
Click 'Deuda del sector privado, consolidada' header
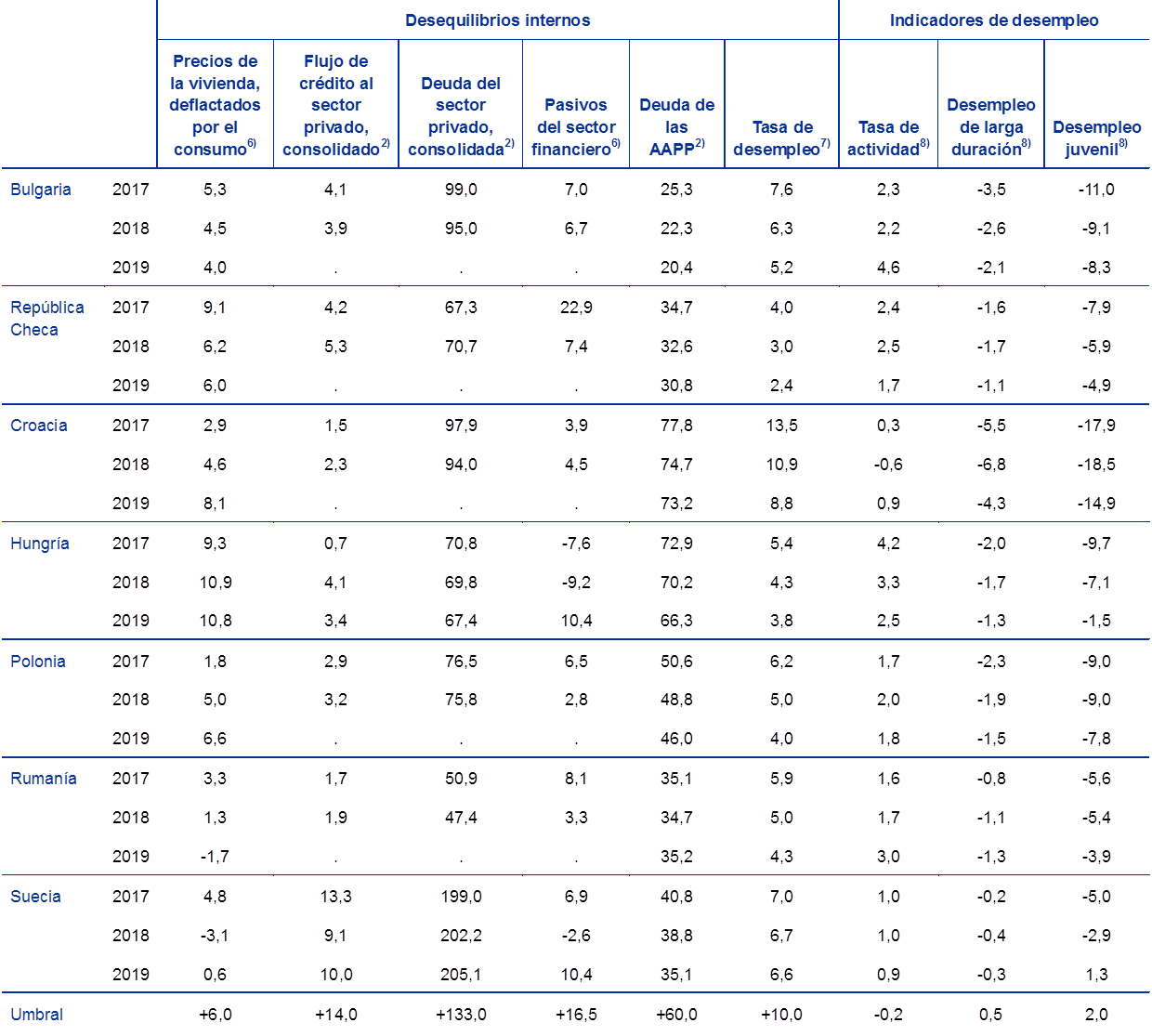[461, 116]
